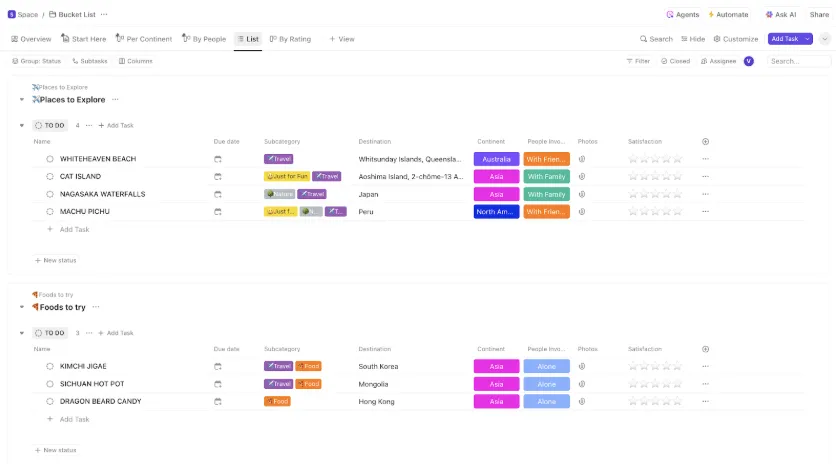Open Bucket List folder options ellipsis

tap(104, 14)
